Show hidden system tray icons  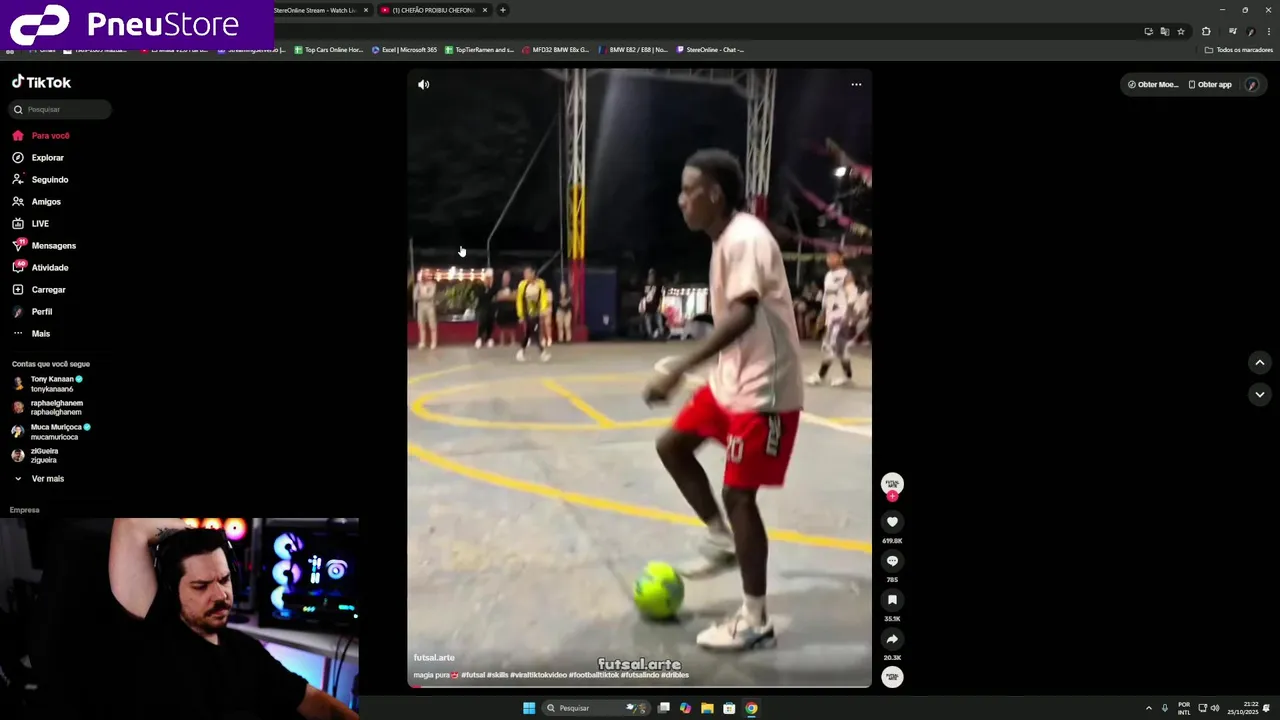click(1148, 708)
